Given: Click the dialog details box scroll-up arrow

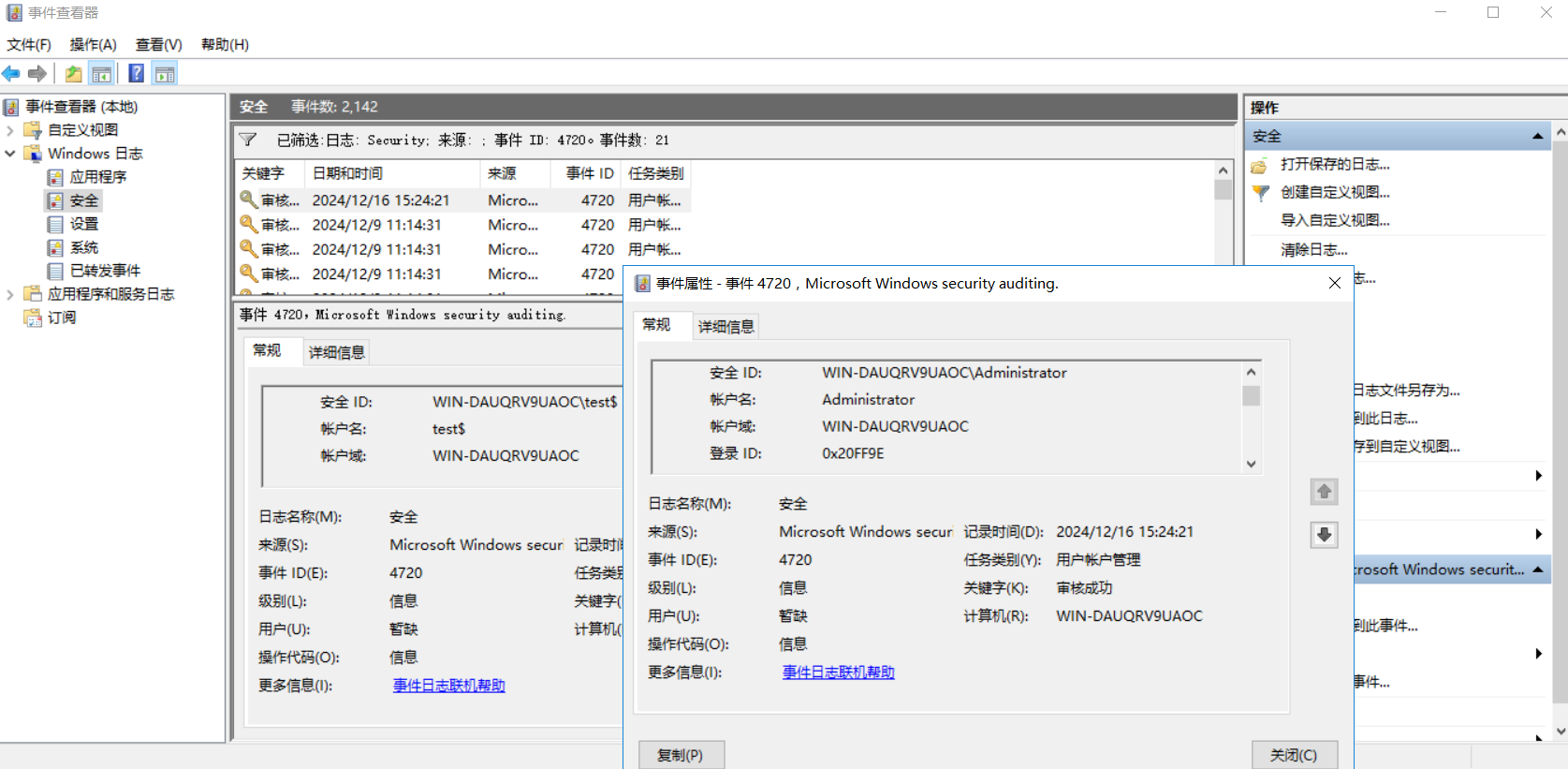Looking at the screenshot, I should [1251, 372].
